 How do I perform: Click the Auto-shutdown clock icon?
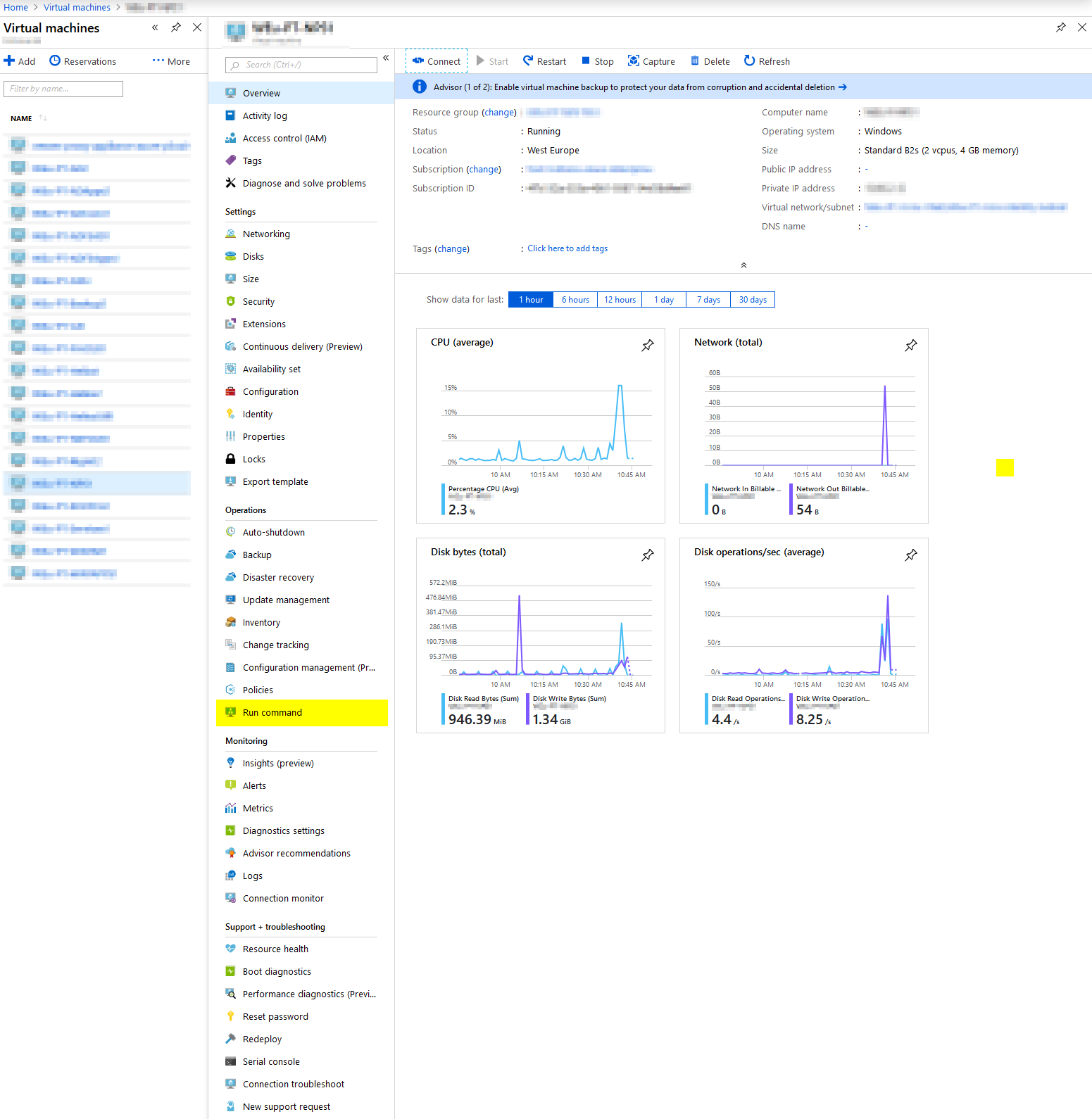(230, 532)
